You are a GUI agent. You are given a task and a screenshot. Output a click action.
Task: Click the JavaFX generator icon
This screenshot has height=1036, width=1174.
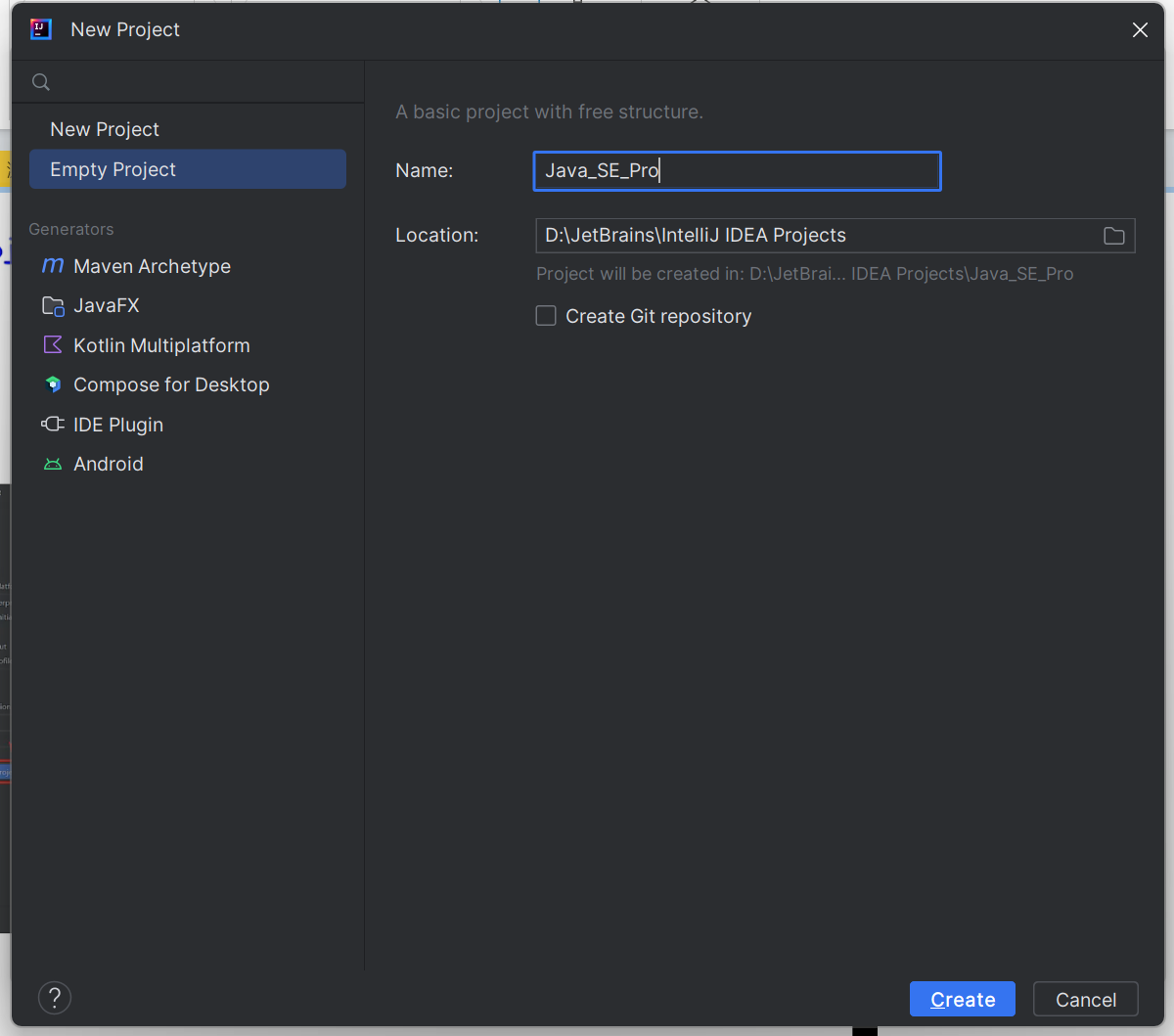[x=53, y=306]
